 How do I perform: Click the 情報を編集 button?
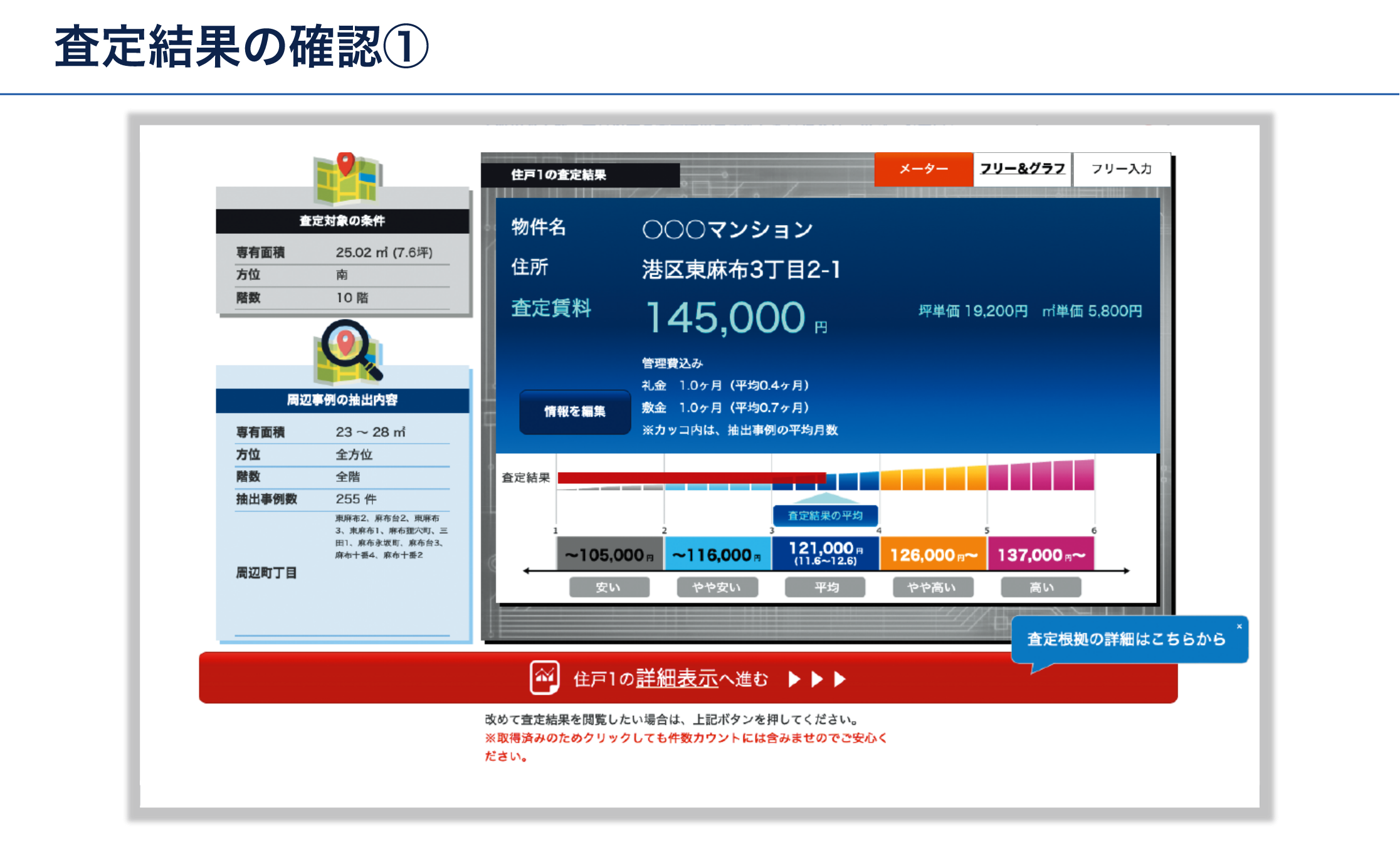(575, 412)
